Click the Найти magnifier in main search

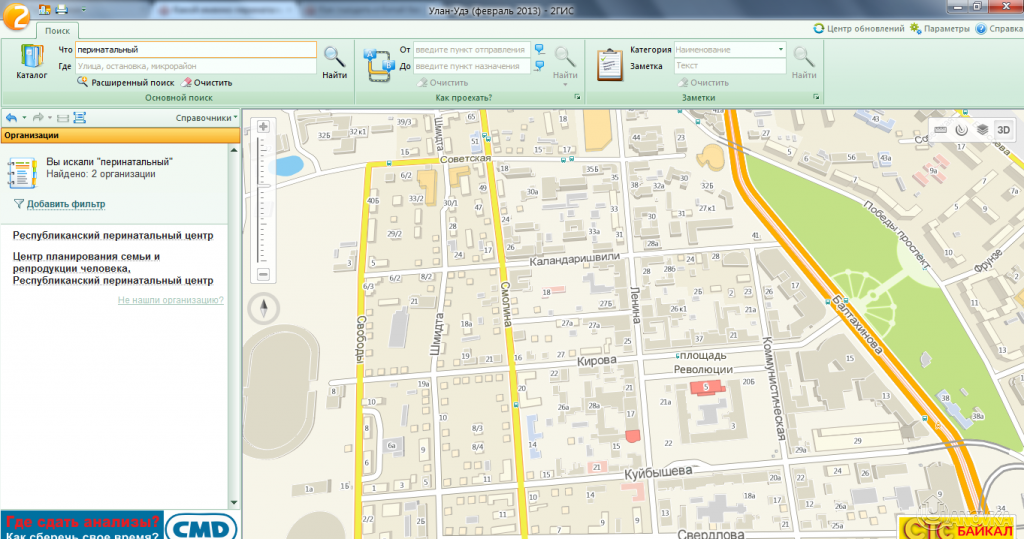click(x=334, y=60)
